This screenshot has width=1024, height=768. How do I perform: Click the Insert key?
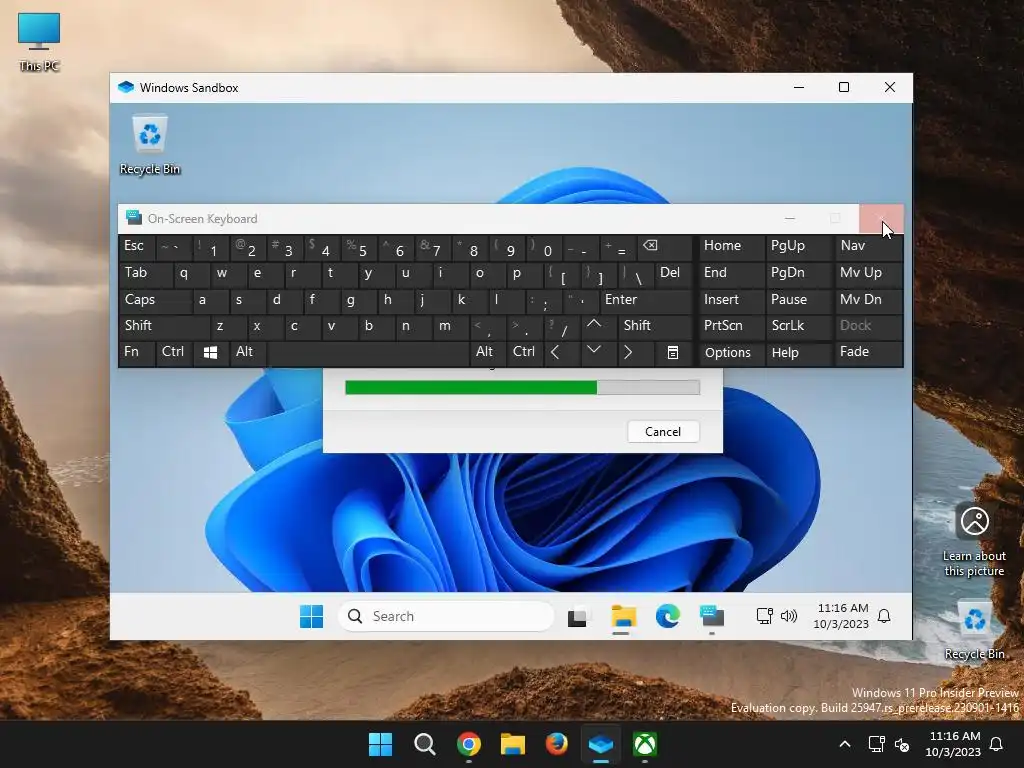pos(732,300)
